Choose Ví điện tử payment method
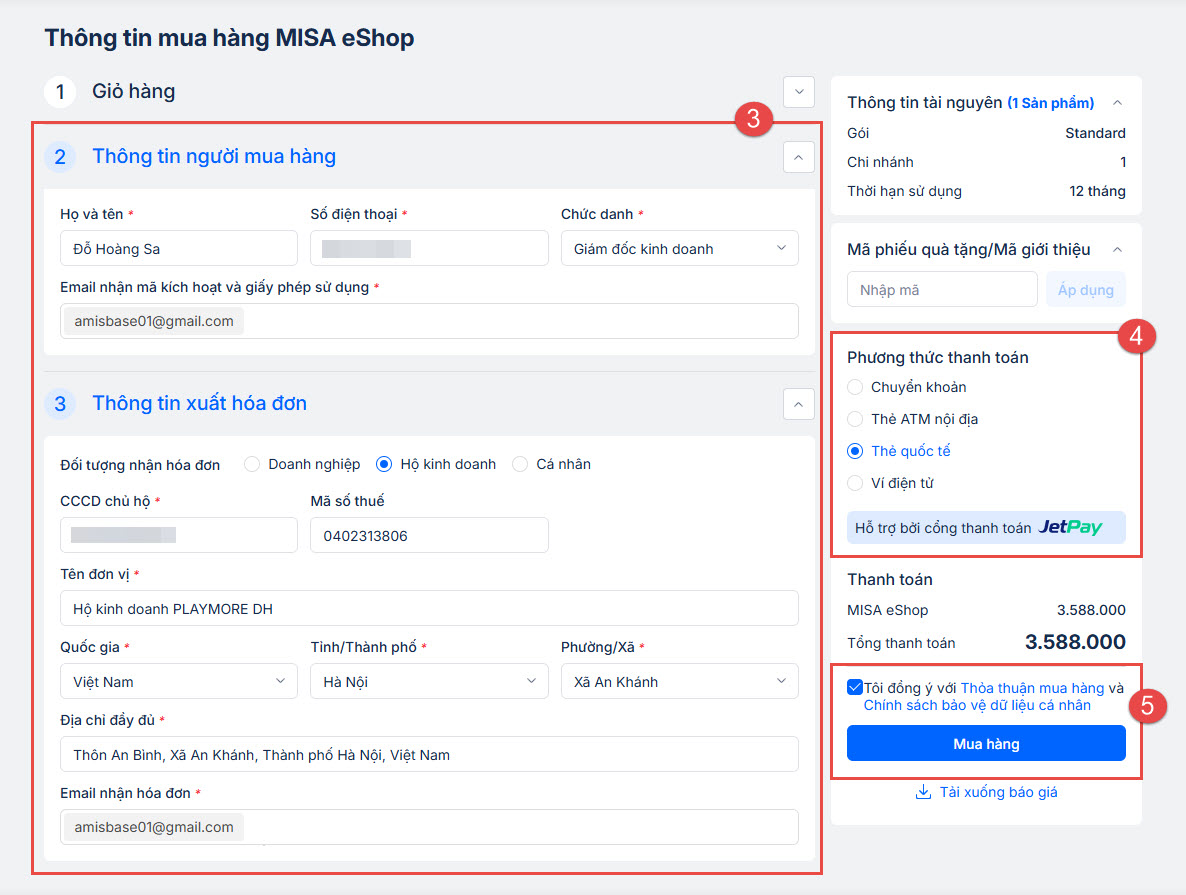The image size is (1186, 895). [x=855, y=483]
